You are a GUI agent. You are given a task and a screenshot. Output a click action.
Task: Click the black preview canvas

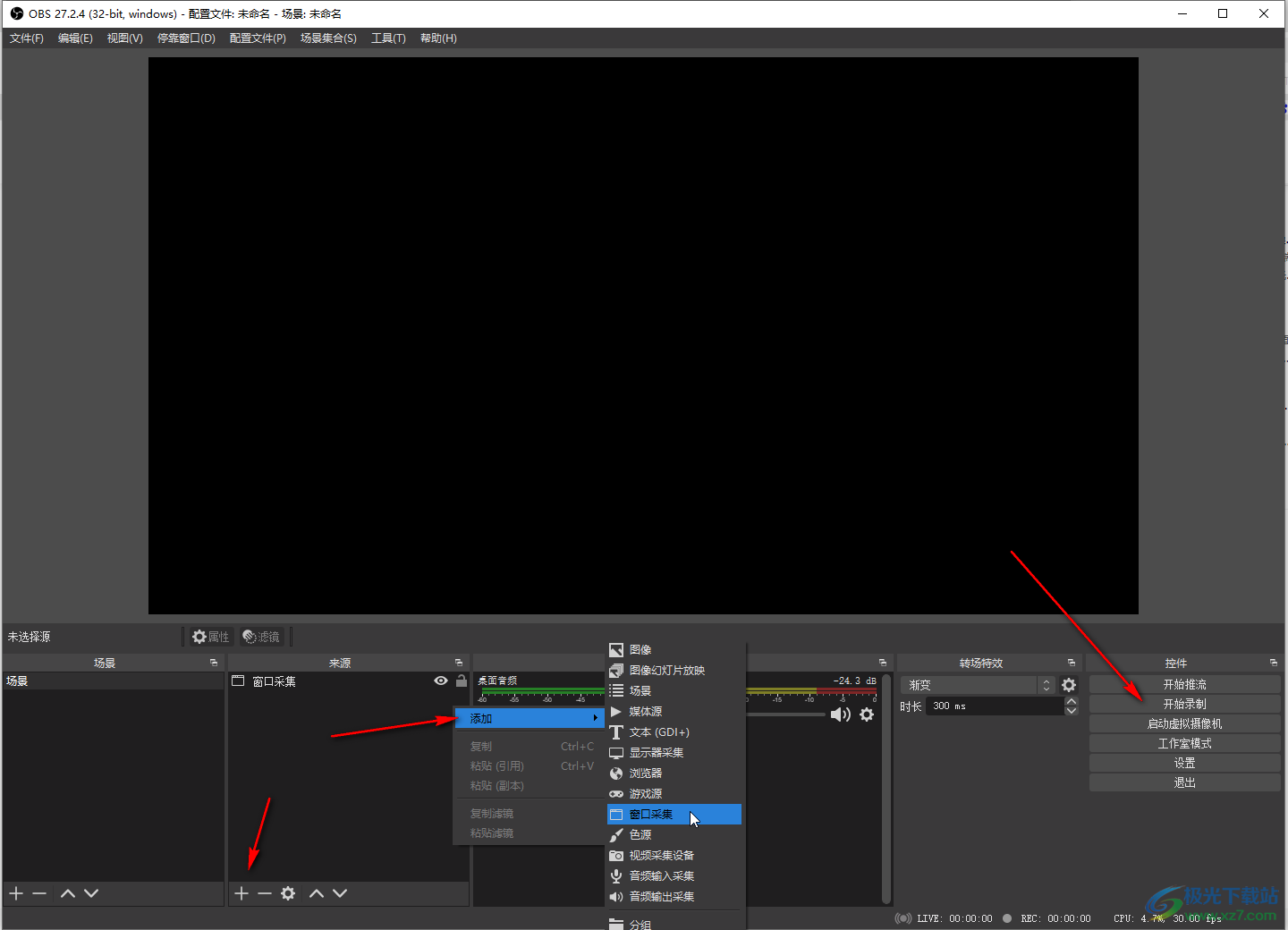click(x=643, y=335)
